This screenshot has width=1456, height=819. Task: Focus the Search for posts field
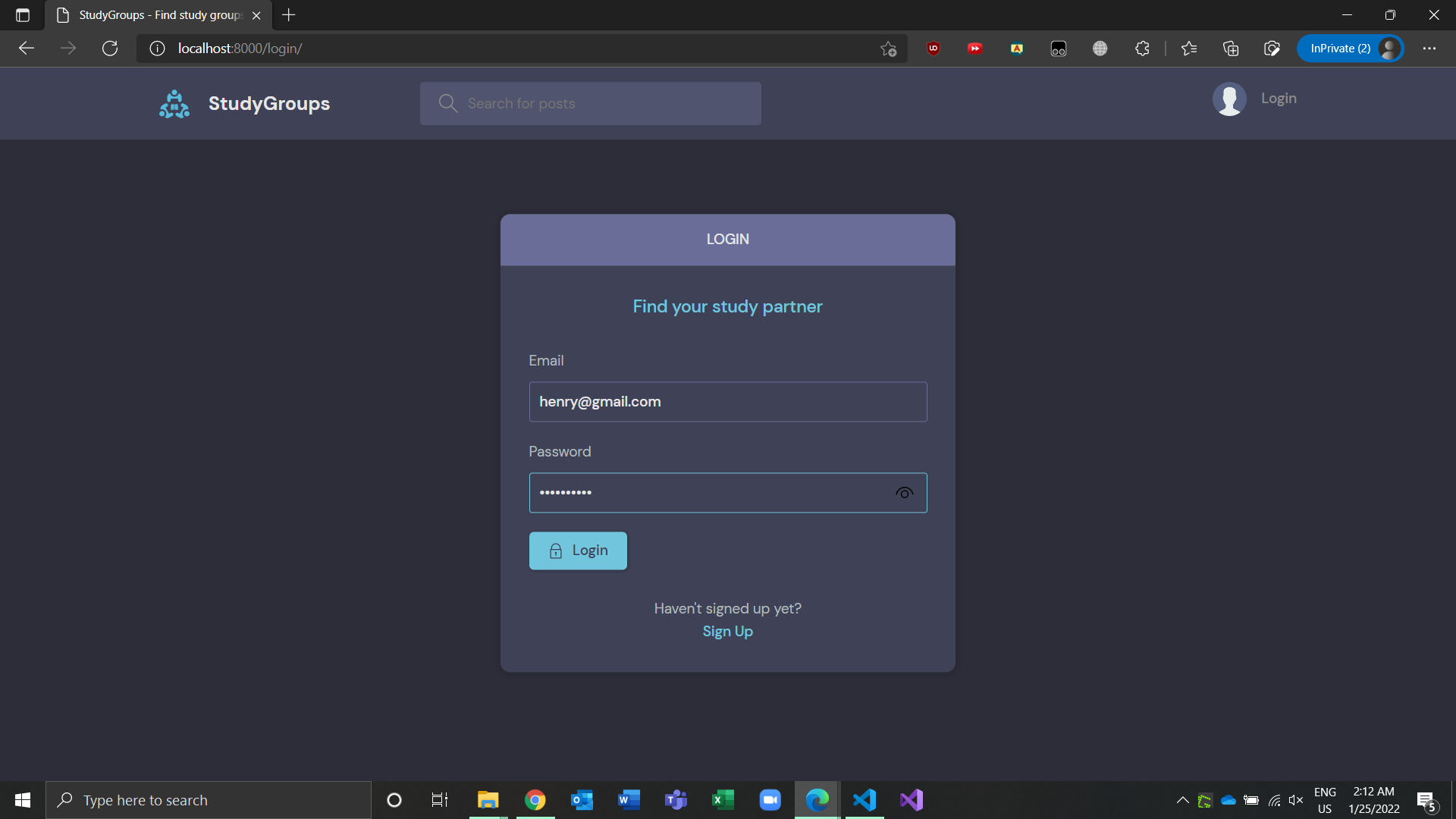click(591, 104)
